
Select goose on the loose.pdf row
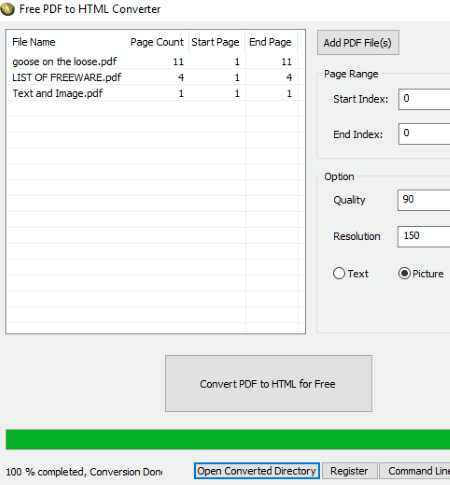(155, 61)
